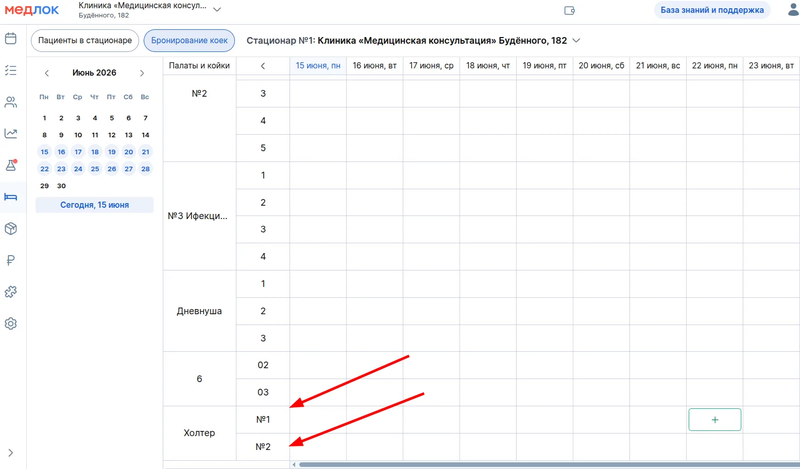Pick day 21 in the mini calendar
The height and width of the screenshot is (469, 800).
[x=145, y=152]
